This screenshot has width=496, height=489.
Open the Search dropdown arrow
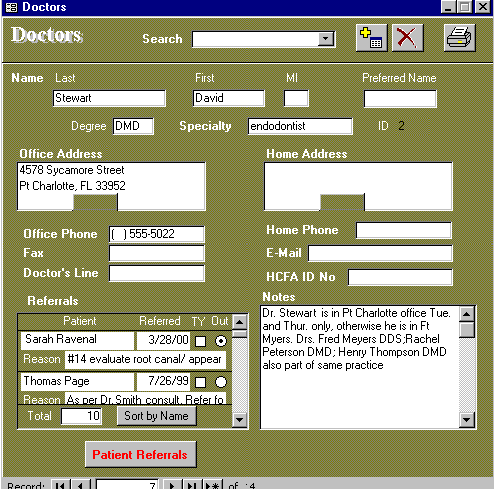326,39
